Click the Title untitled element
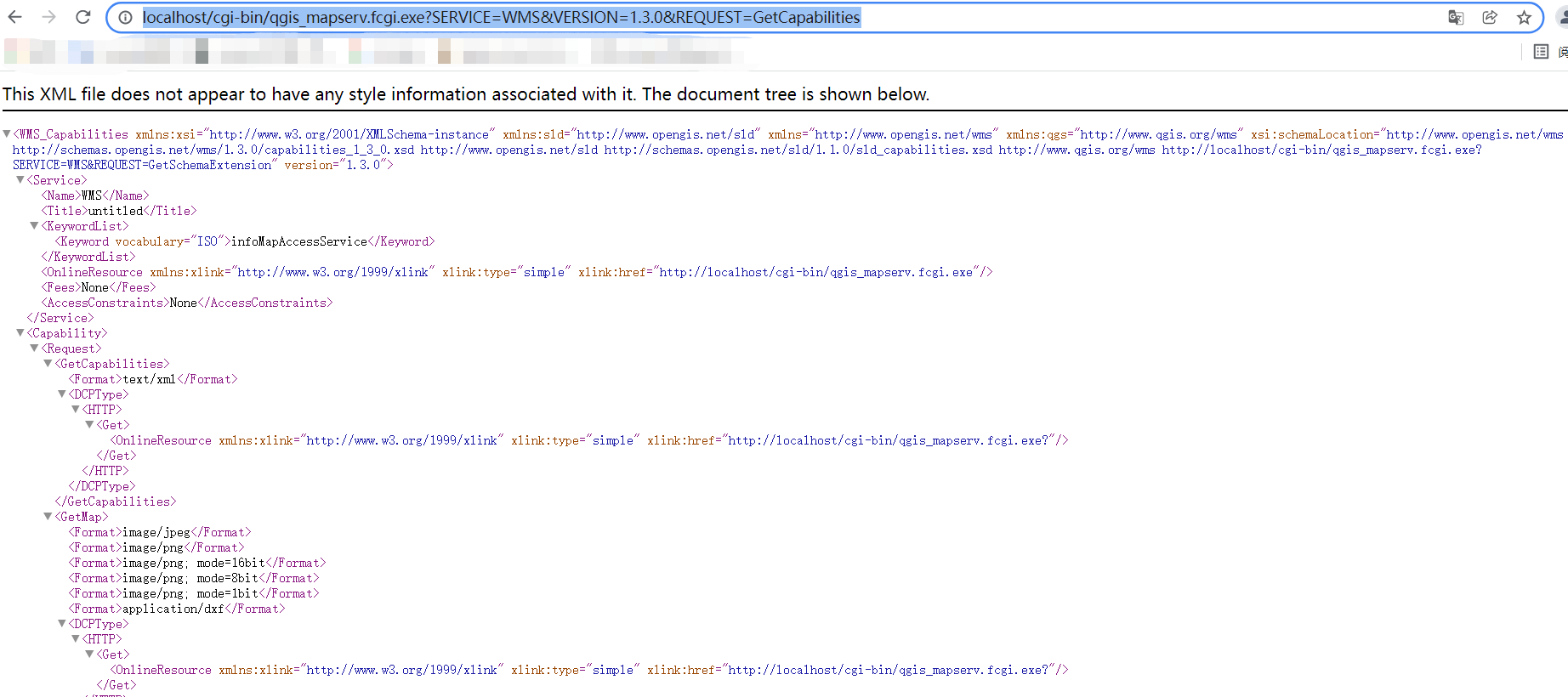This screenshot has height=697, width=1568. pos(119,211)
